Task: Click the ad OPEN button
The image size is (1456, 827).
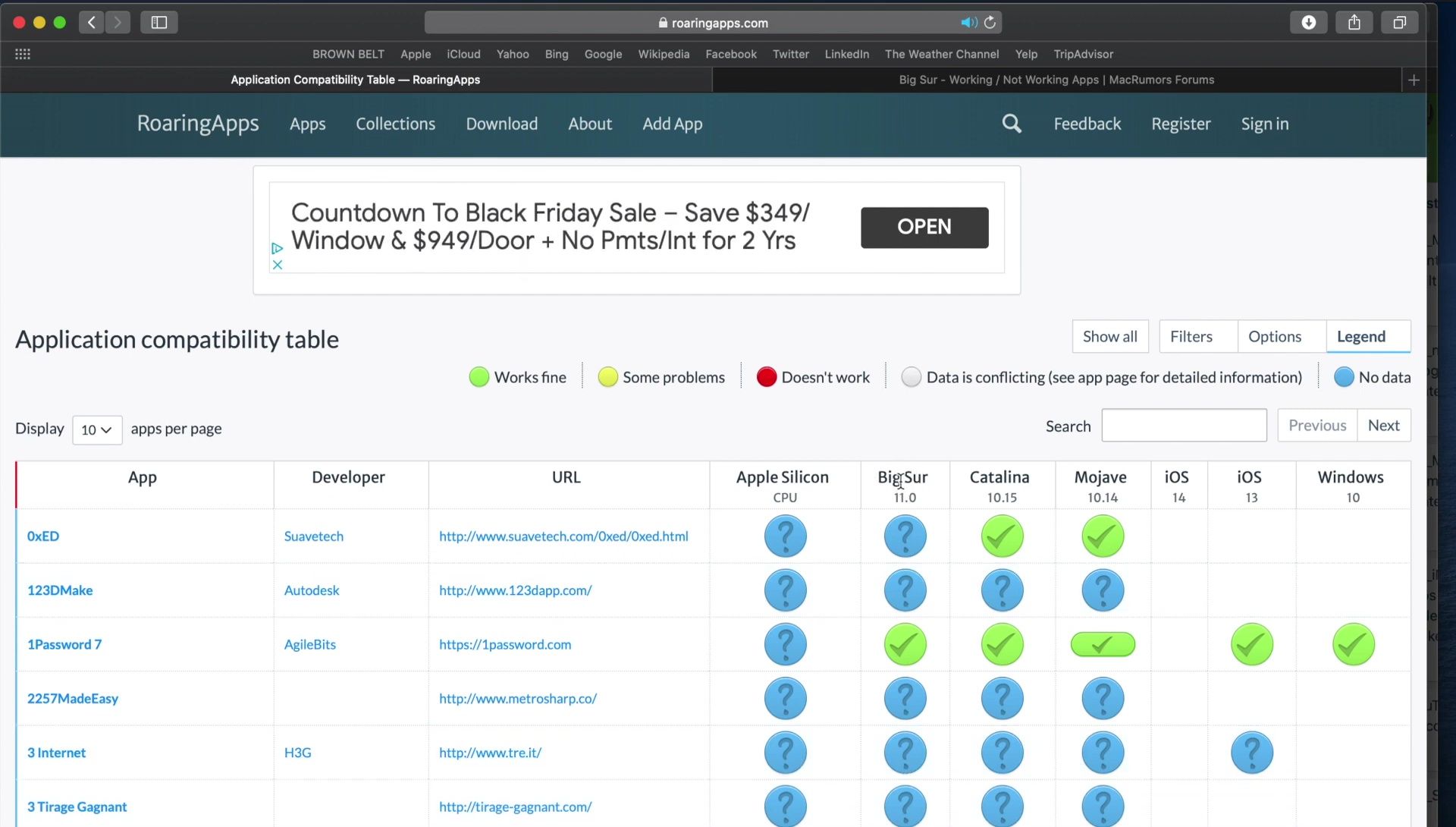Action: click(x=924, y=228)
